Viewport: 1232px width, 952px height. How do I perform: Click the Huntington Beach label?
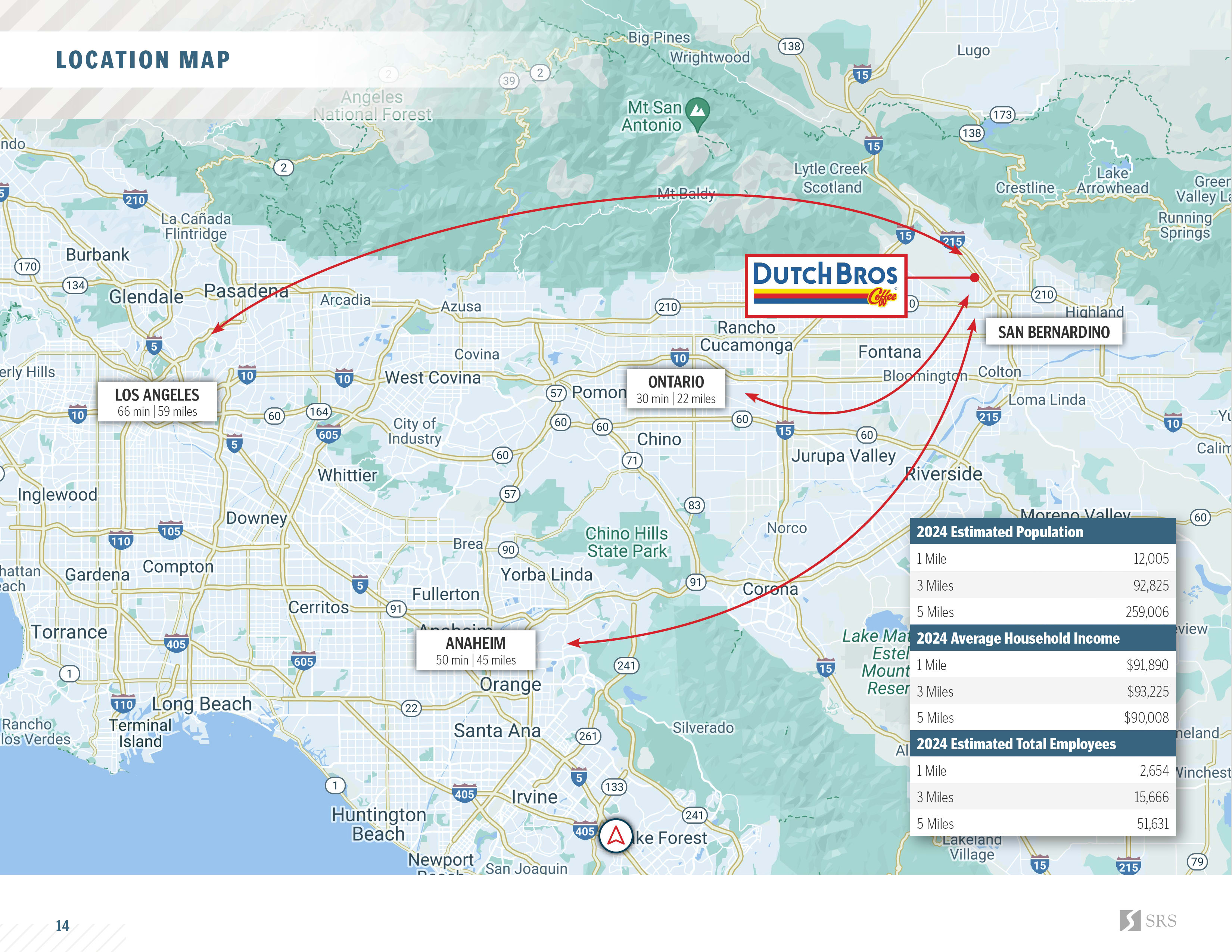click(379, 824)
